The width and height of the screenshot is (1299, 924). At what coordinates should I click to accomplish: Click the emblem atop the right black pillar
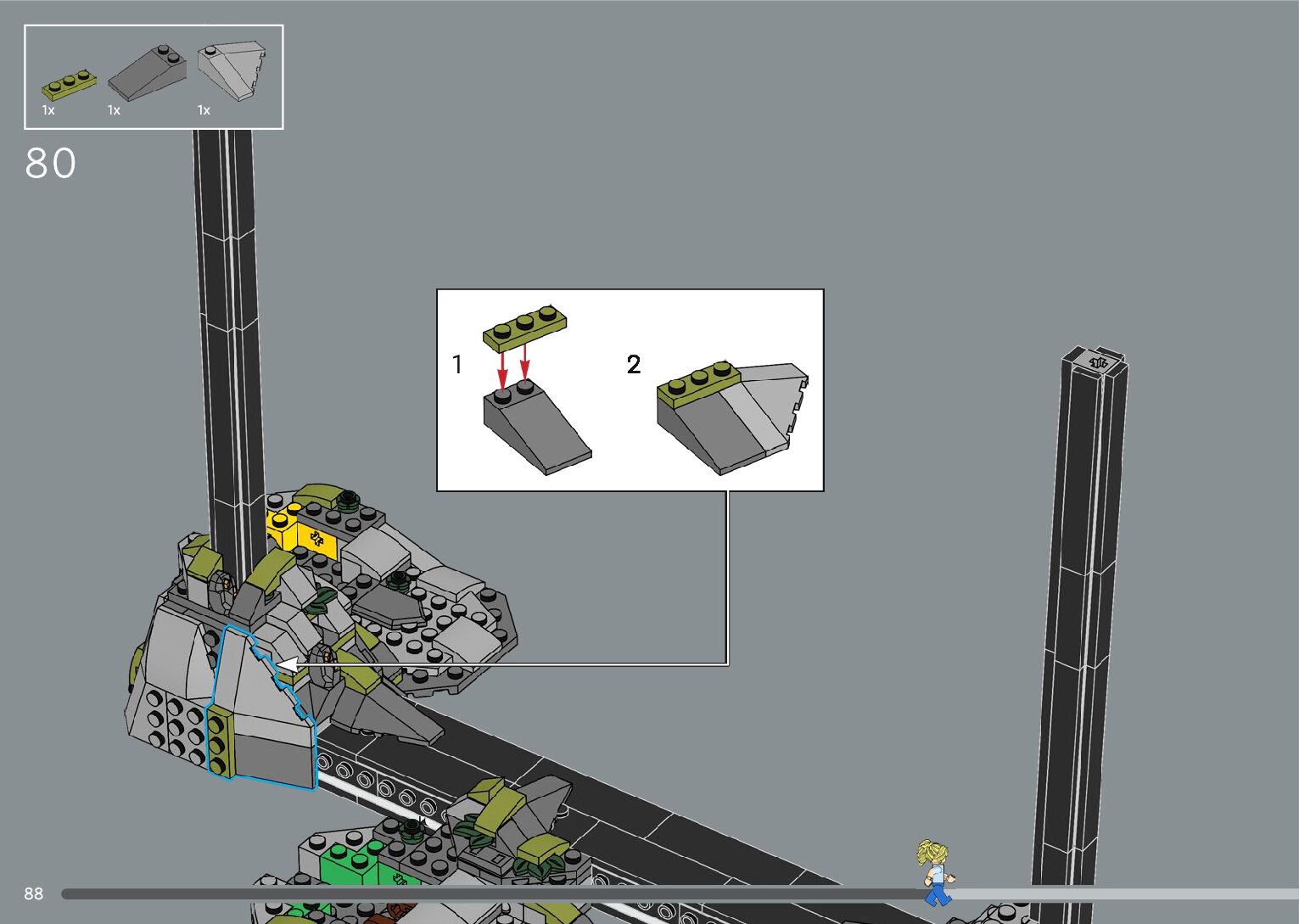(x=1098, y=363)
